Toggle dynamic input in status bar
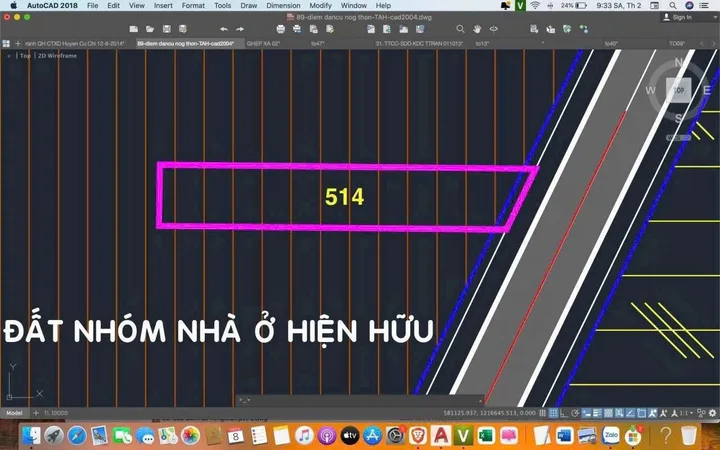This screenshot has height=450, width=720. [586, 413]
